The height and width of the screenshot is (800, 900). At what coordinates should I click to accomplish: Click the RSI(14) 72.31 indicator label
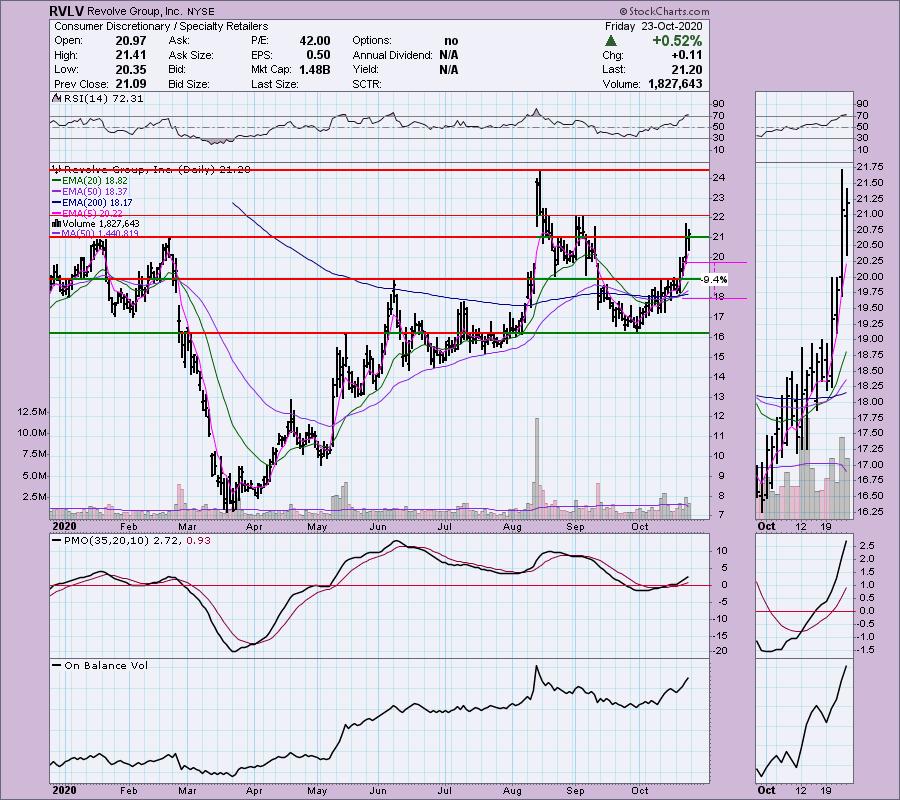(103, 98)
